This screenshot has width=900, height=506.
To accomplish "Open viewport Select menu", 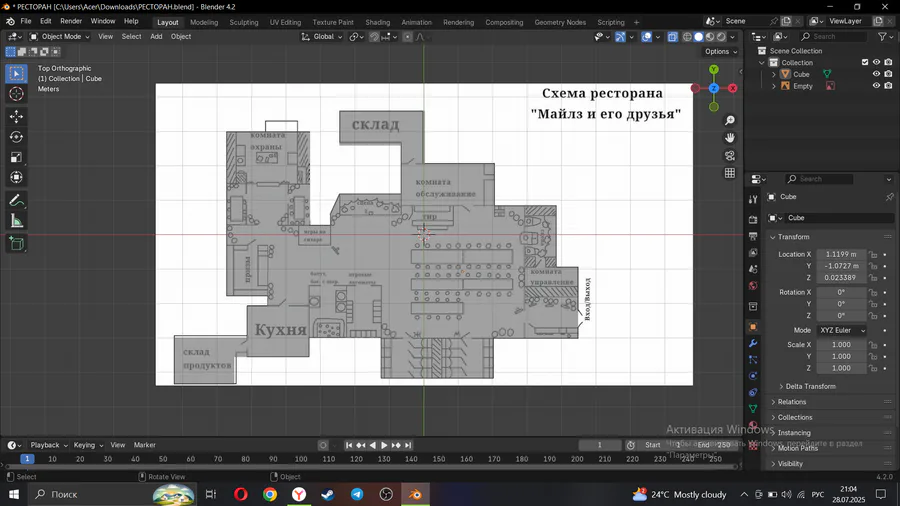I will pyautogui.click(x=131, y=37).
